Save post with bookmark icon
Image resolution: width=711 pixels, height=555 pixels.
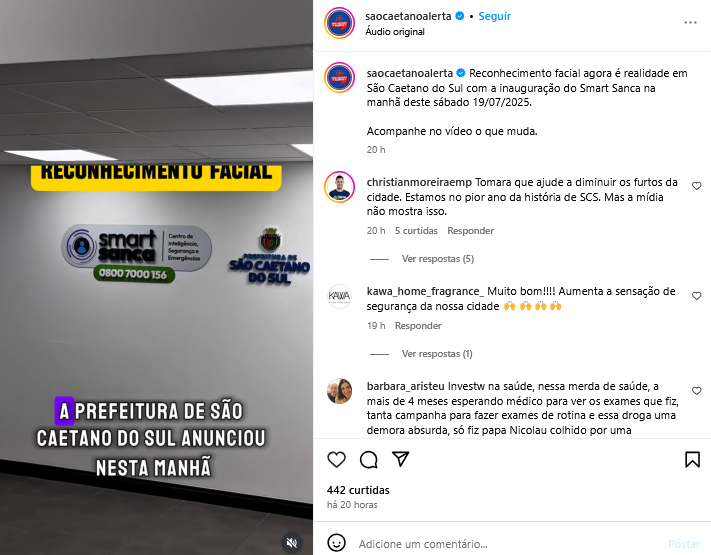692,459
